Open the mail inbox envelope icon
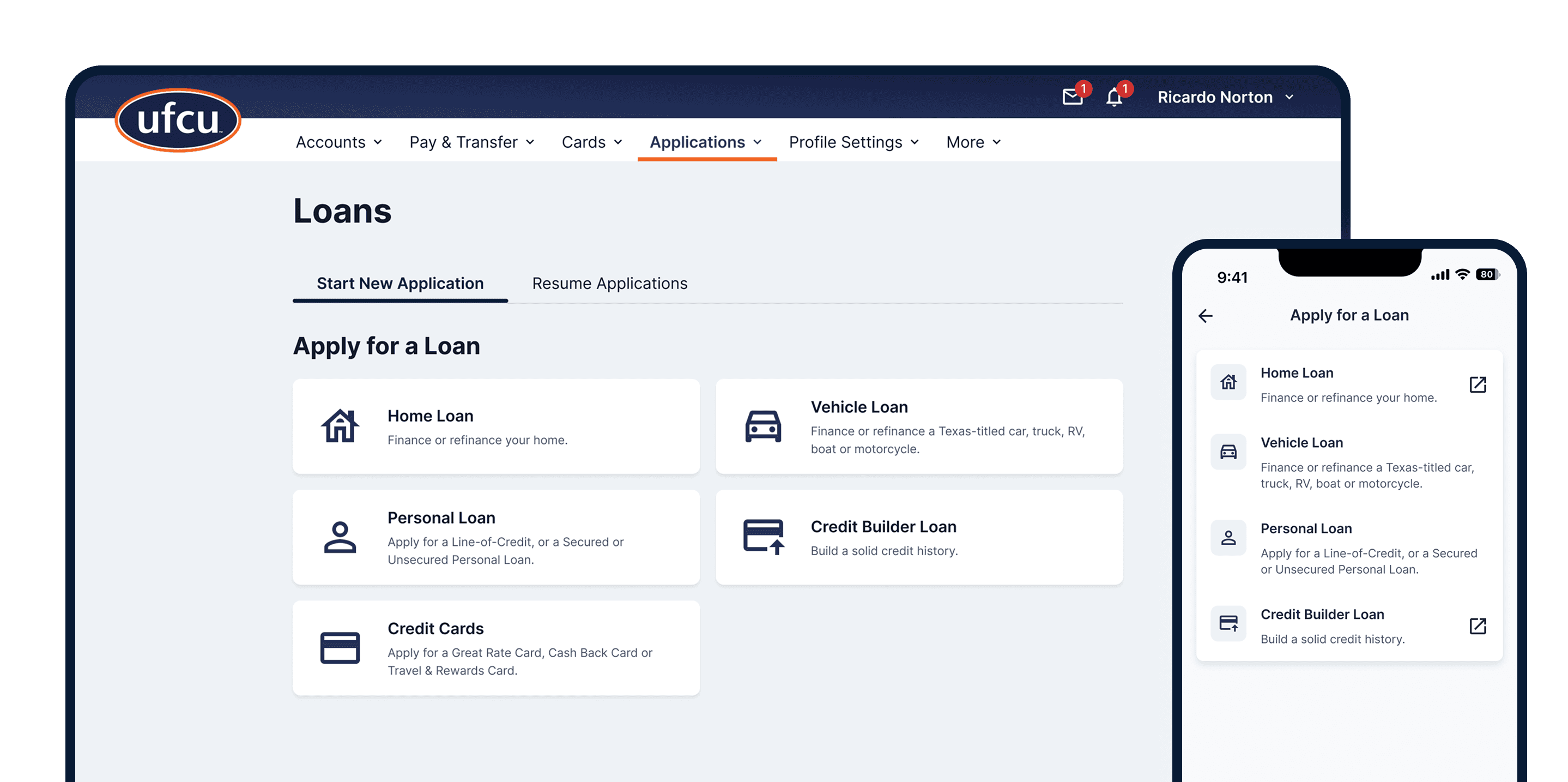This screenshot has width=1568, height=782. pos(1072,97)
